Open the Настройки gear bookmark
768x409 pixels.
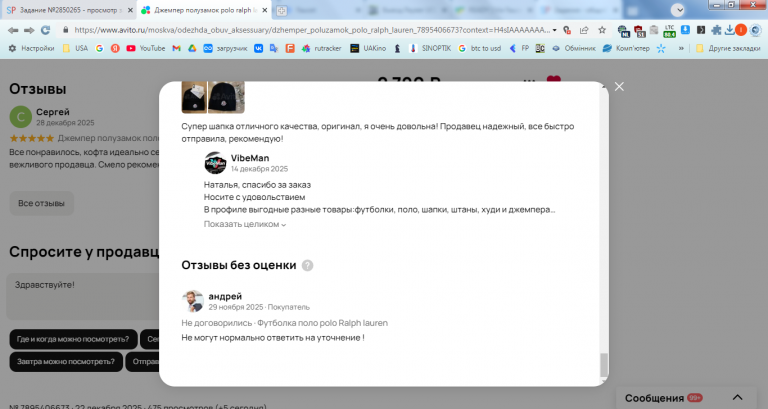31,48
